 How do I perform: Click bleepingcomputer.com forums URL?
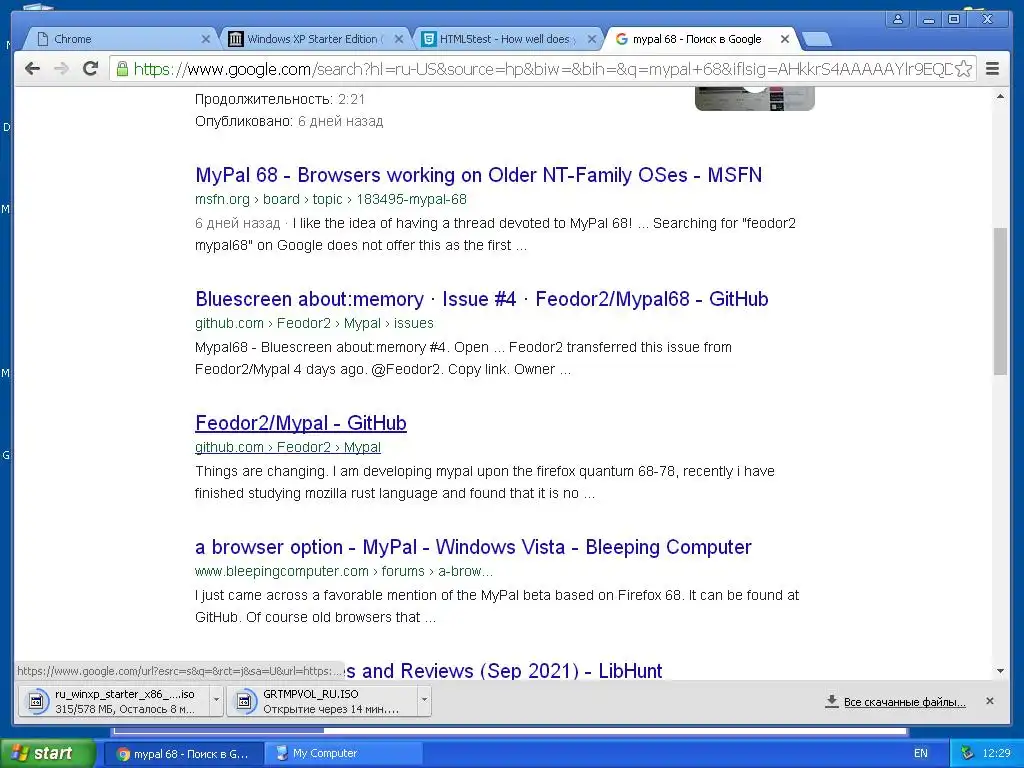tap(344, 571)
